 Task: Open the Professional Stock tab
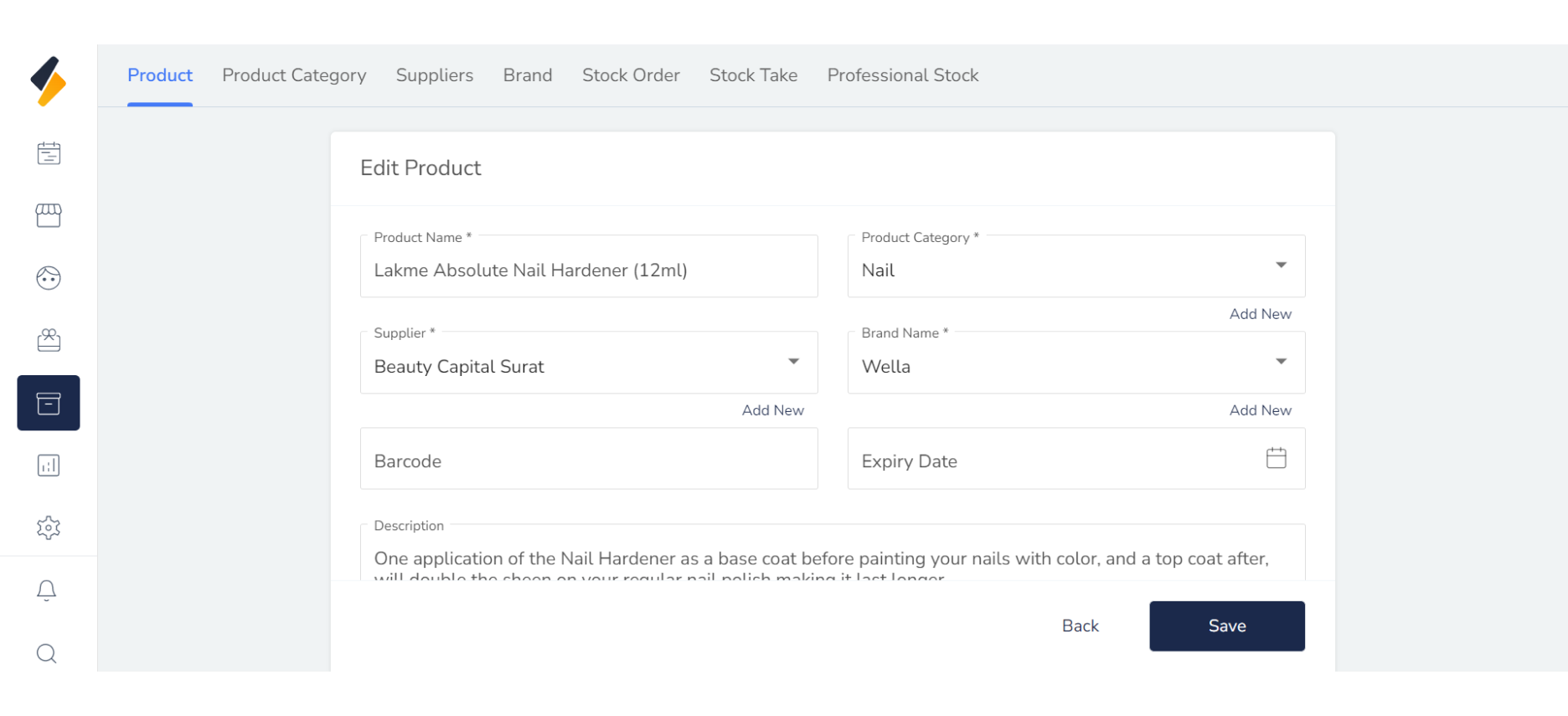click(x=902, y=75)
